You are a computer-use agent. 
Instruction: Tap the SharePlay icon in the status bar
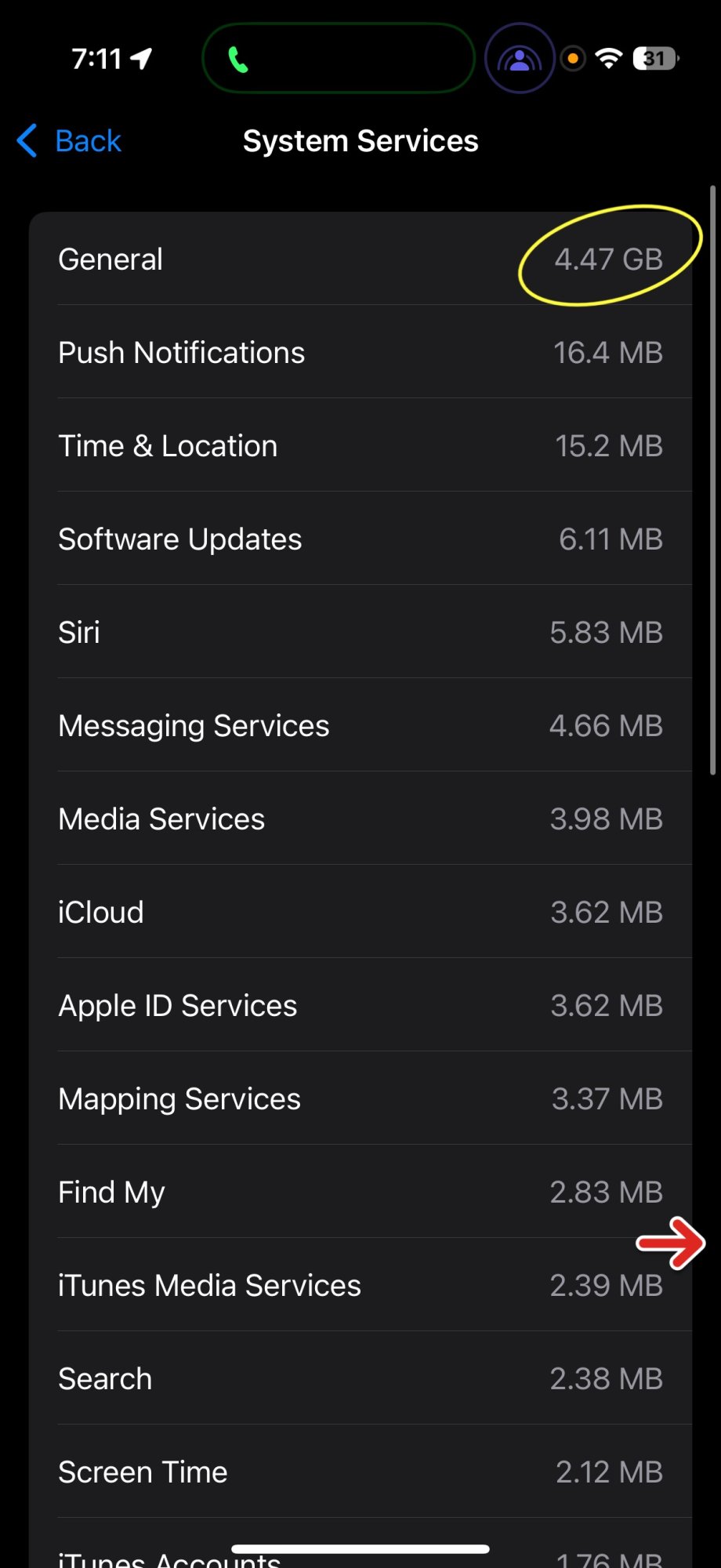(520, 59)
